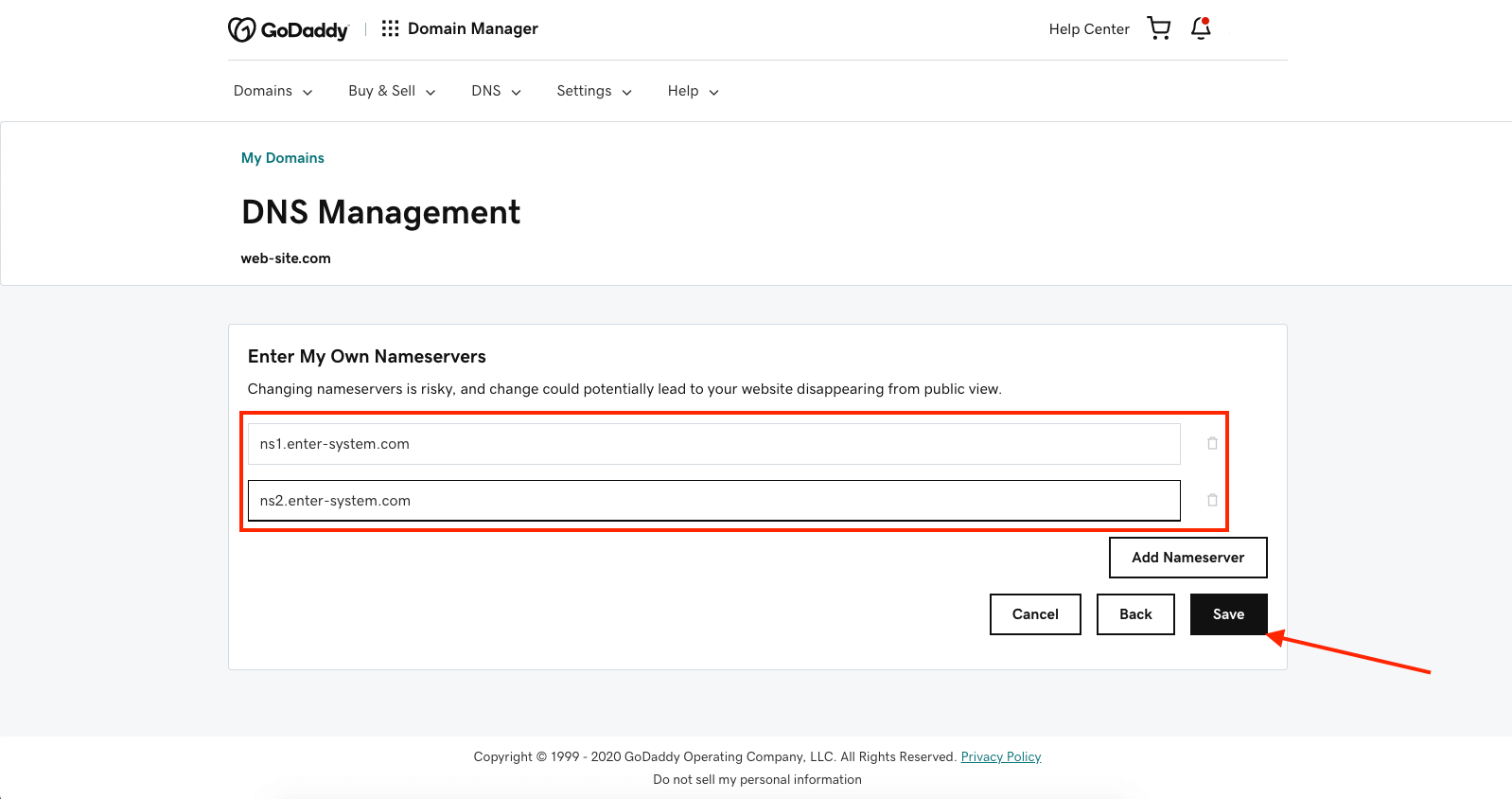Open the shopping cart

pyautogui.click(x=1158, y=28)
